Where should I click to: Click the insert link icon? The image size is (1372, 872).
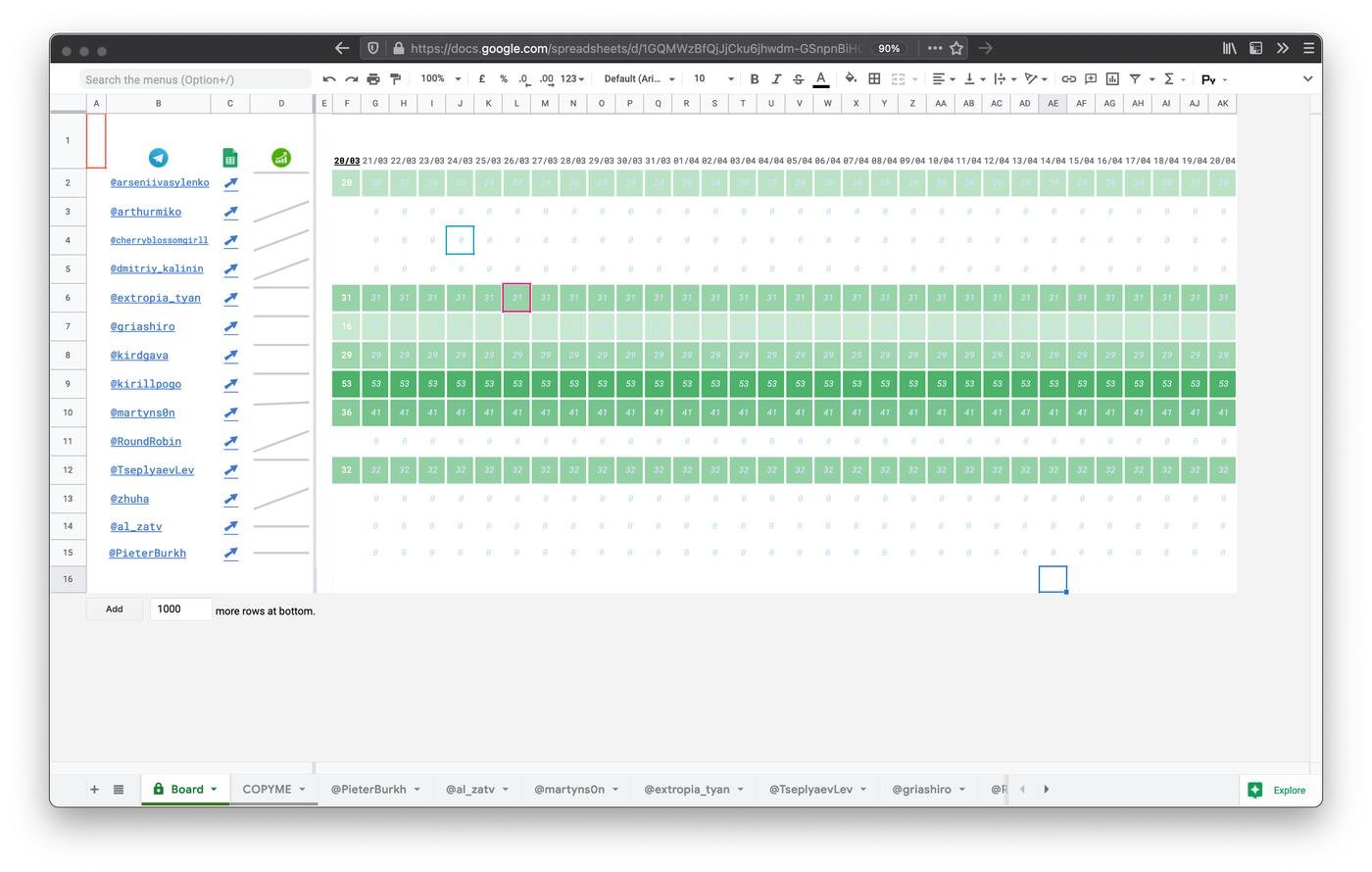click(x=1068, y=79)
